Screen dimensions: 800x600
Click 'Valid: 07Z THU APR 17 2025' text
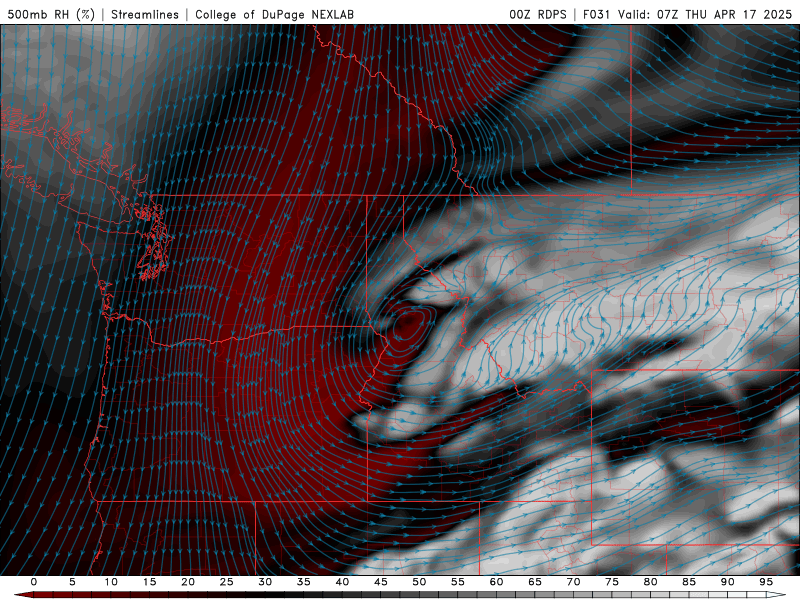705,14
